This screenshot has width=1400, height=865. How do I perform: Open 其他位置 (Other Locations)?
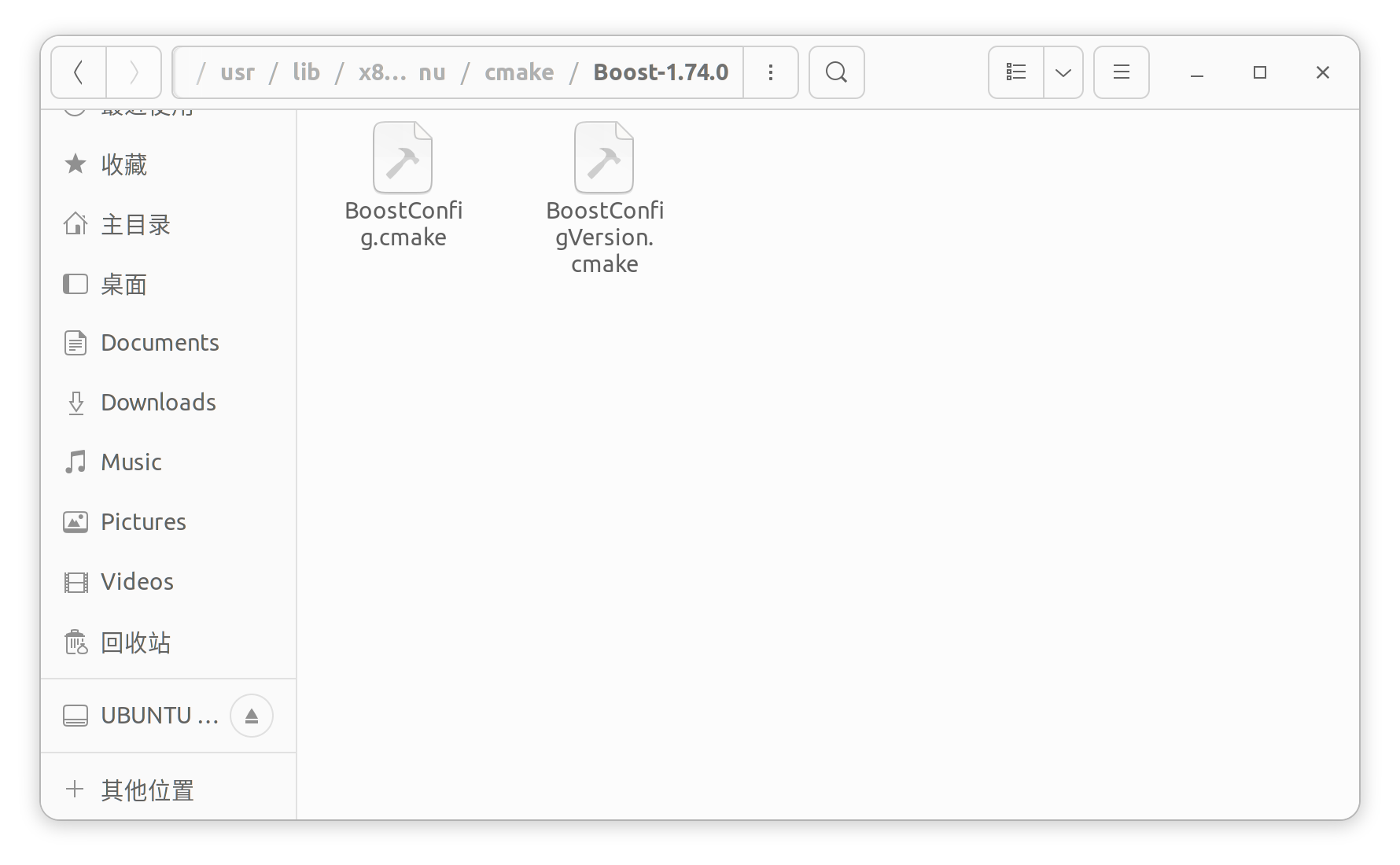pyautogui.click(x=146, y=790)
